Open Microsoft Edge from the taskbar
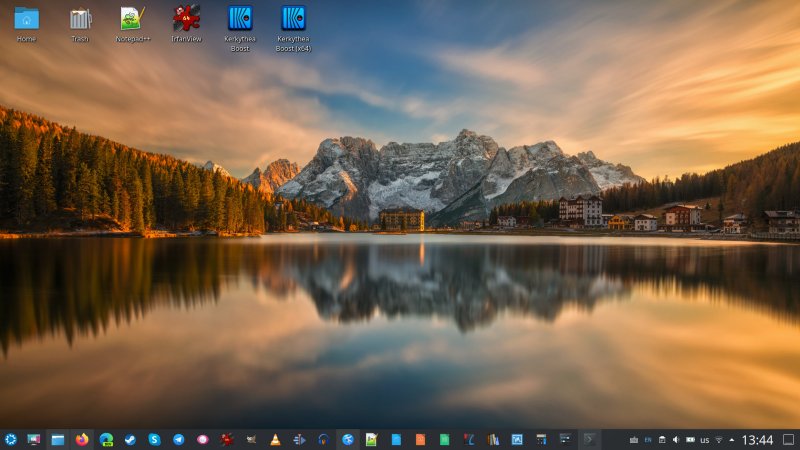The width and height of the screenshot is (800, 450). tap(106, 439)
